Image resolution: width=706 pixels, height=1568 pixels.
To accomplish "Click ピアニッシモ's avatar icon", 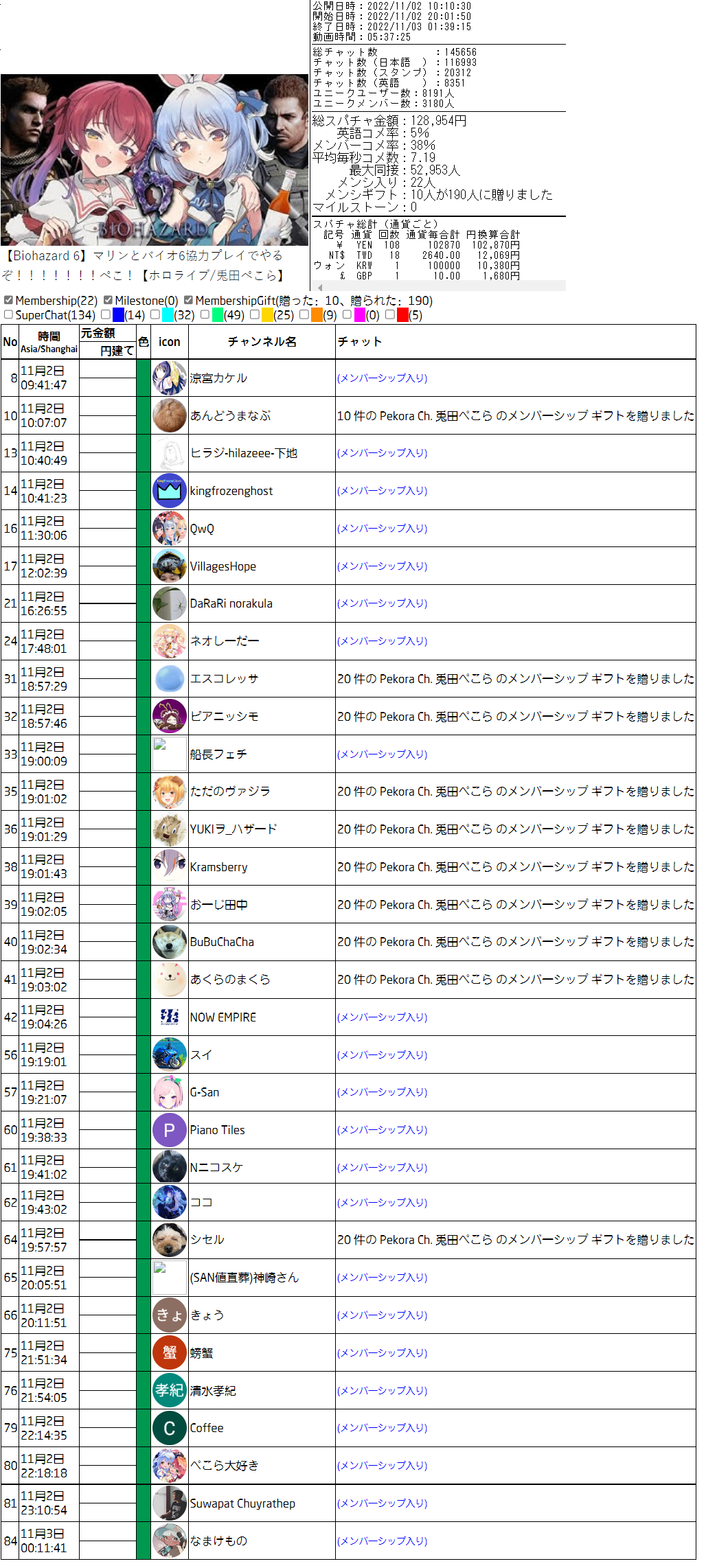I will [x=170, y=717].
